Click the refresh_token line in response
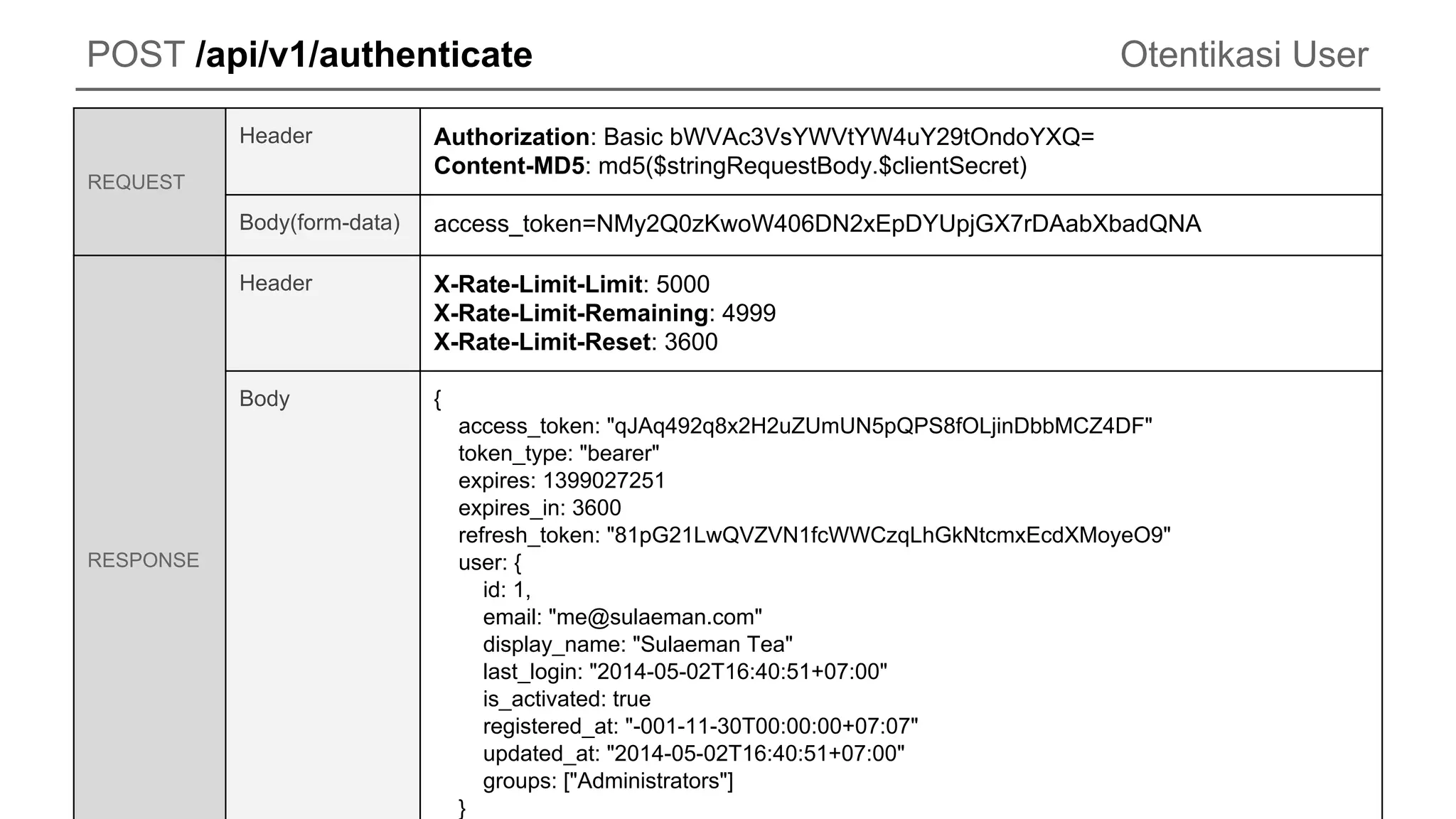1456x819 pixels. click(814, 535)
